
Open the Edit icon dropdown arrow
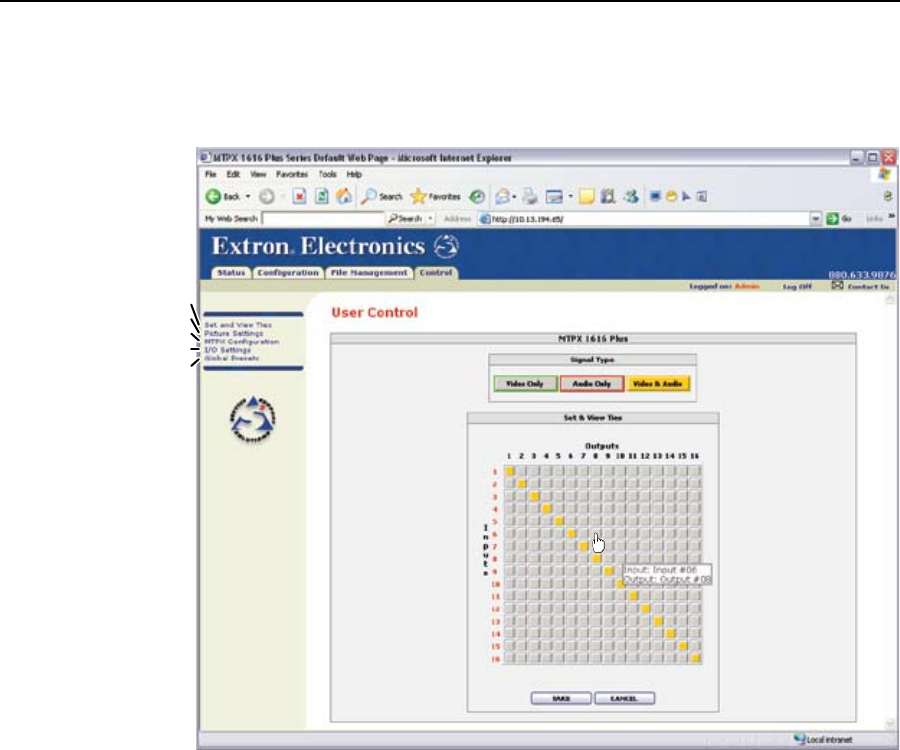[x=571, y=196]
